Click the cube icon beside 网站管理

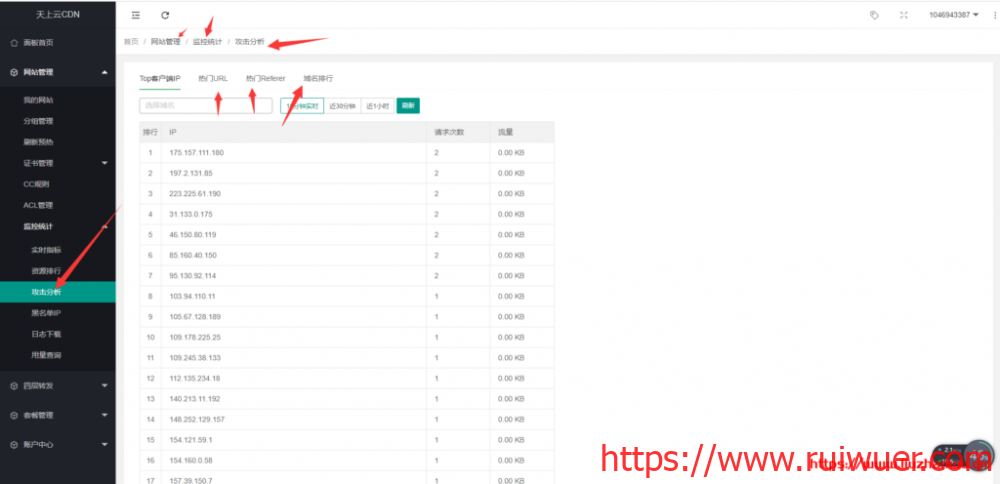[13, 72]
